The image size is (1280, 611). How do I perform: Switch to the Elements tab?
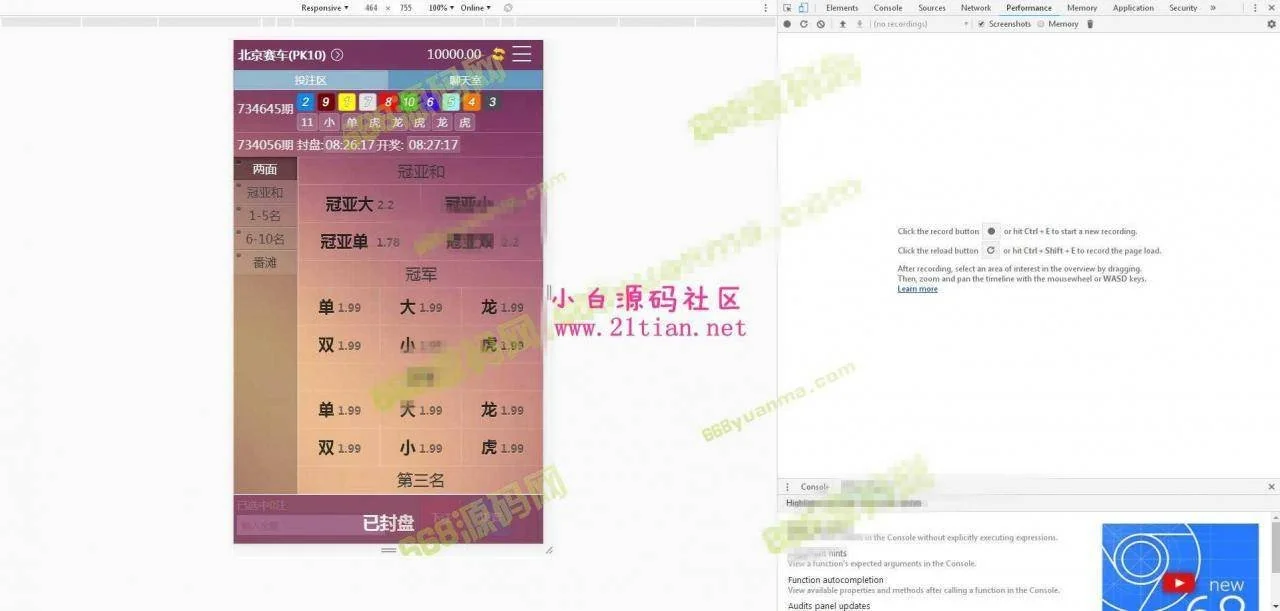[x=842, y=8]
